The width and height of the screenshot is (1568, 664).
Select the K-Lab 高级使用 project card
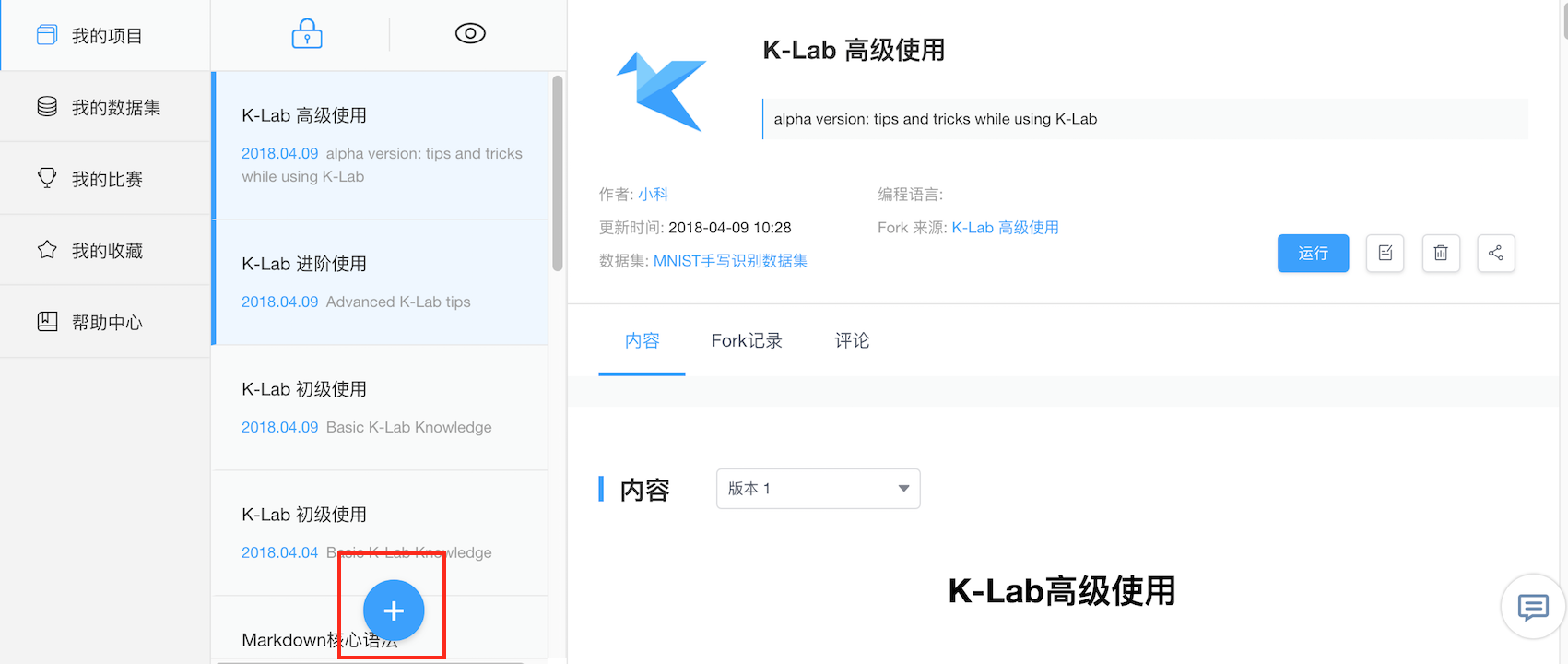381,146
